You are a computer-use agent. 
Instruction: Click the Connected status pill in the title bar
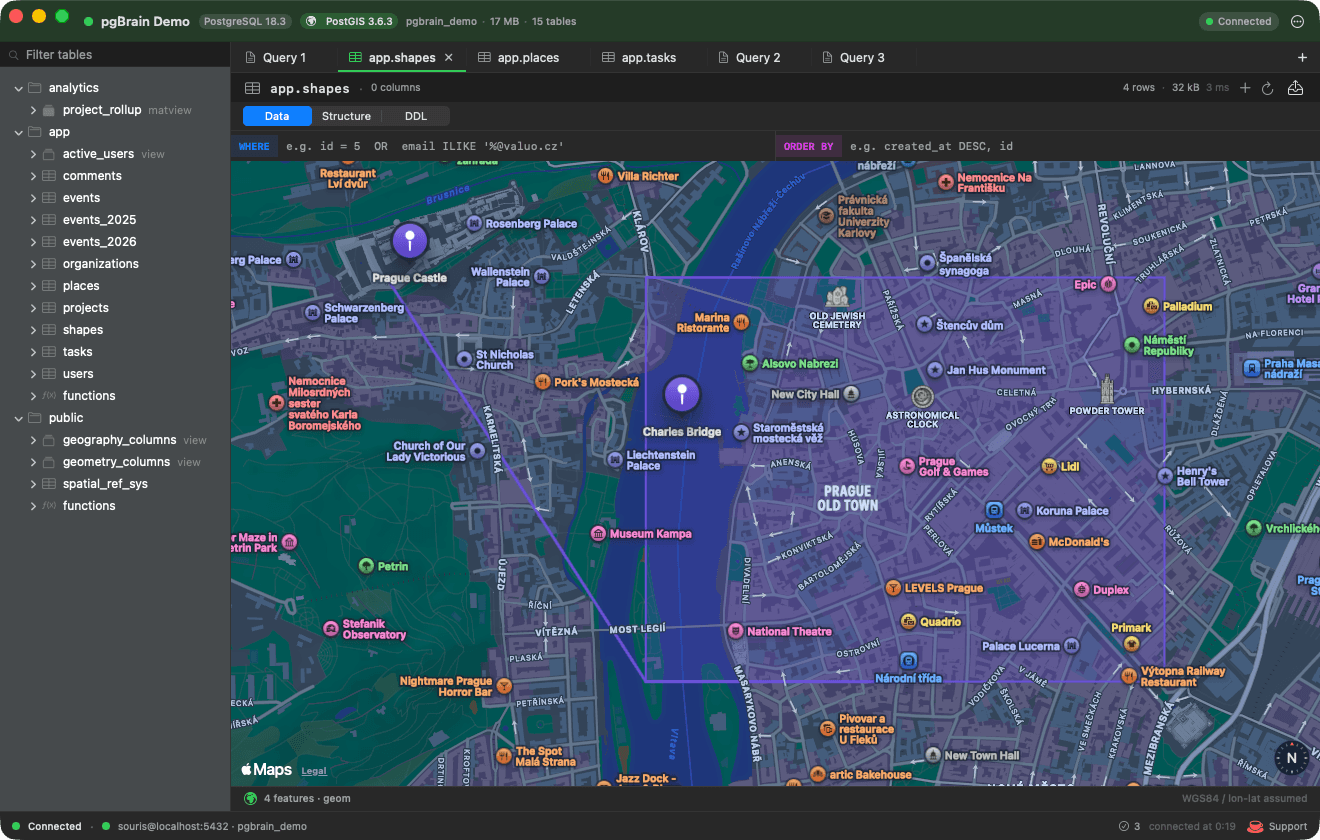pyautogui.click(x=1239, y=21)
